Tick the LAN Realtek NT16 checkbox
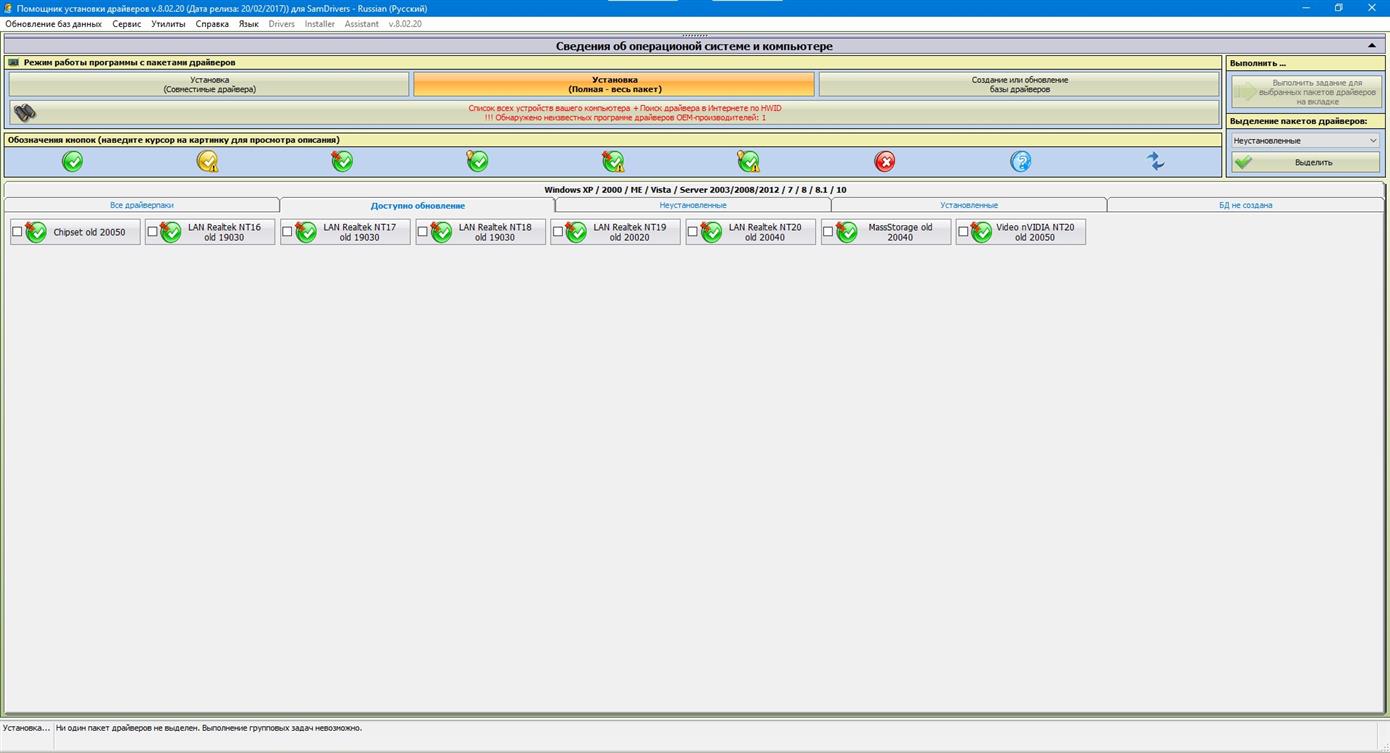The height and width of the screenshot is (753, 1390). click(152, 232)
